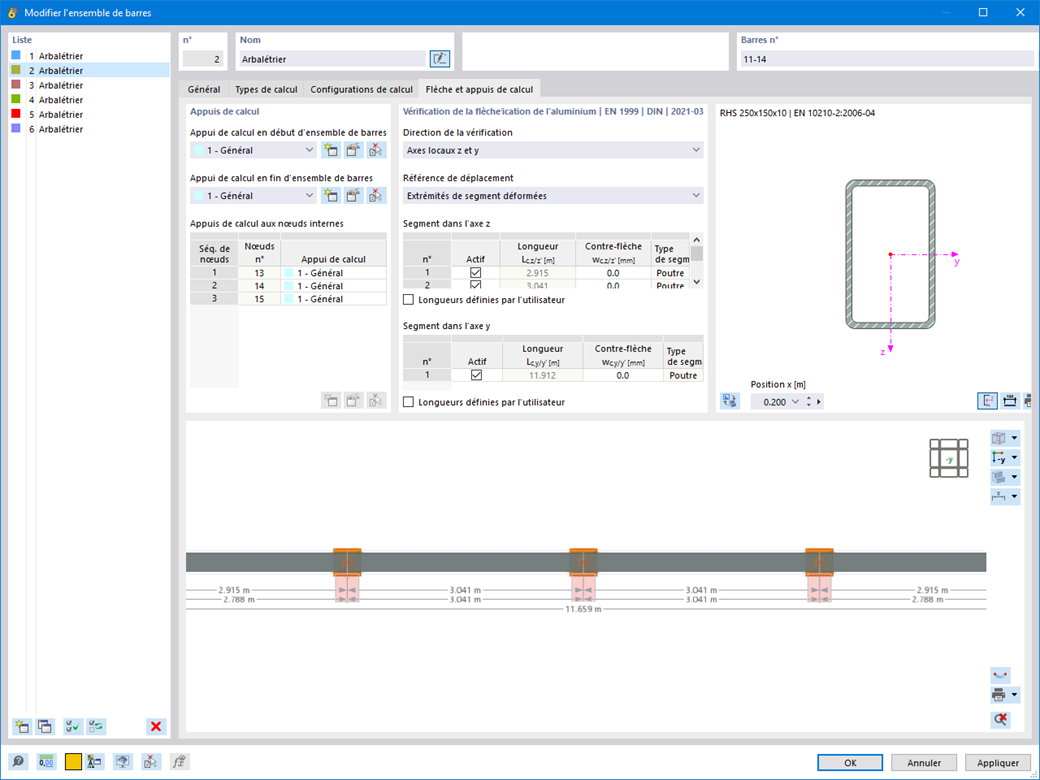Click the section view sync icon left of Position x
Image resolution: width=1040 pixels, height=780 pixels.
(x=730, y=401)
